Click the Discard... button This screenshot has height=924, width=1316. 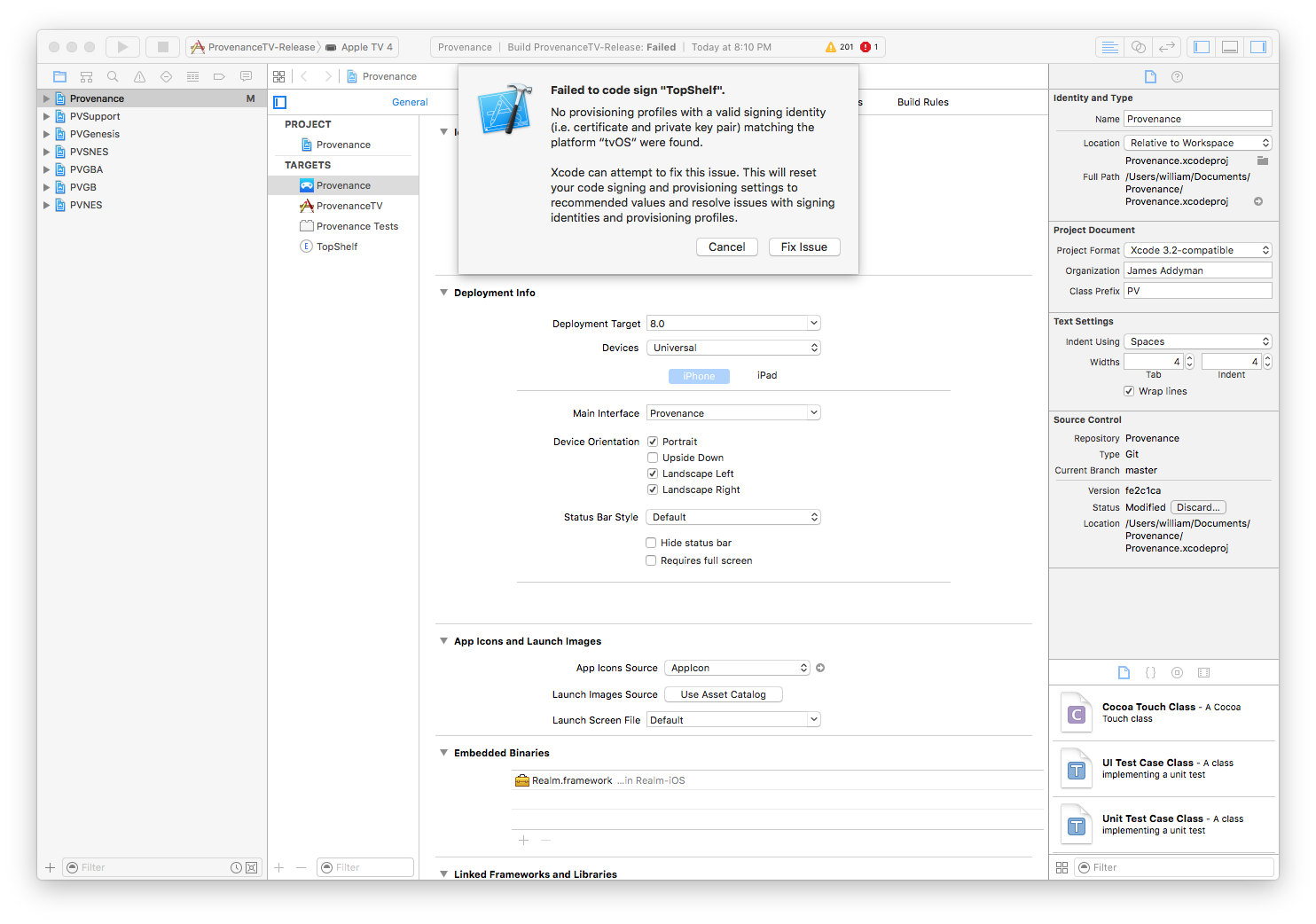[x=1198, y=507]
